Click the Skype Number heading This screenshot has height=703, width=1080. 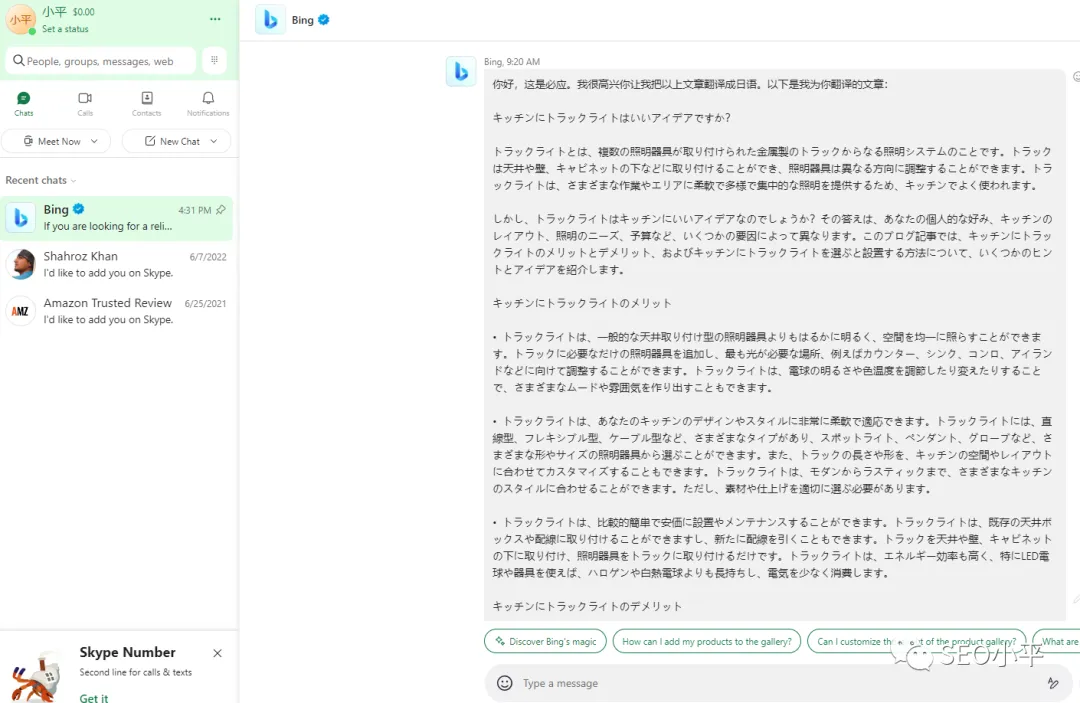click(x=127, y=652)
